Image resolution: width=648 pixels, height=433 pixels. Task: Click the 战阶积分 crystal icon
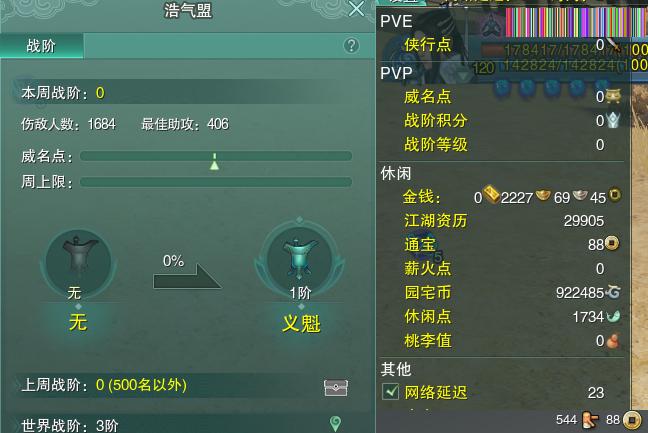(x=613, y=120)
